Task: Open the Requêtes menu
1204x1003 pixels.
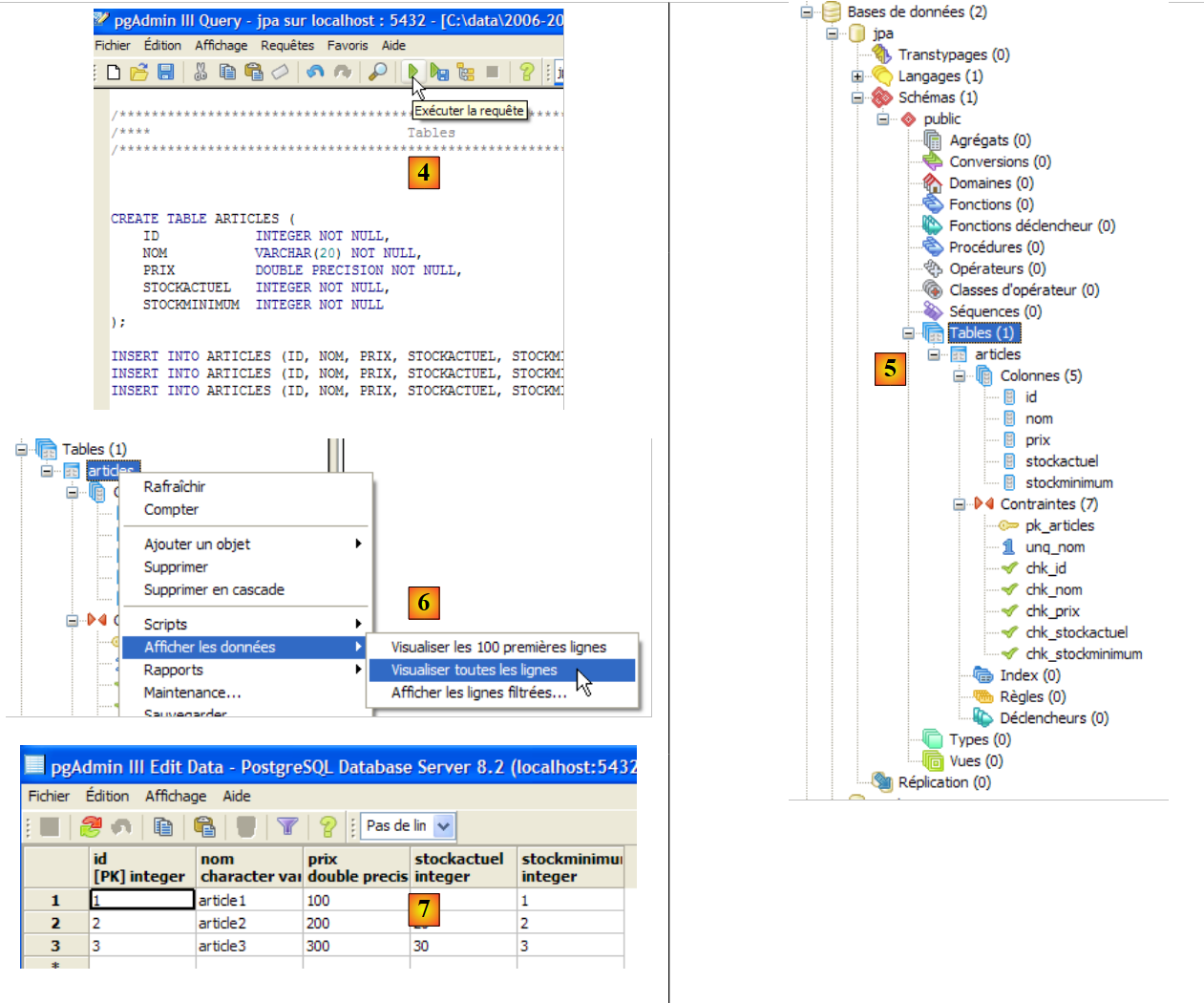Action: [x=286, y=45]
